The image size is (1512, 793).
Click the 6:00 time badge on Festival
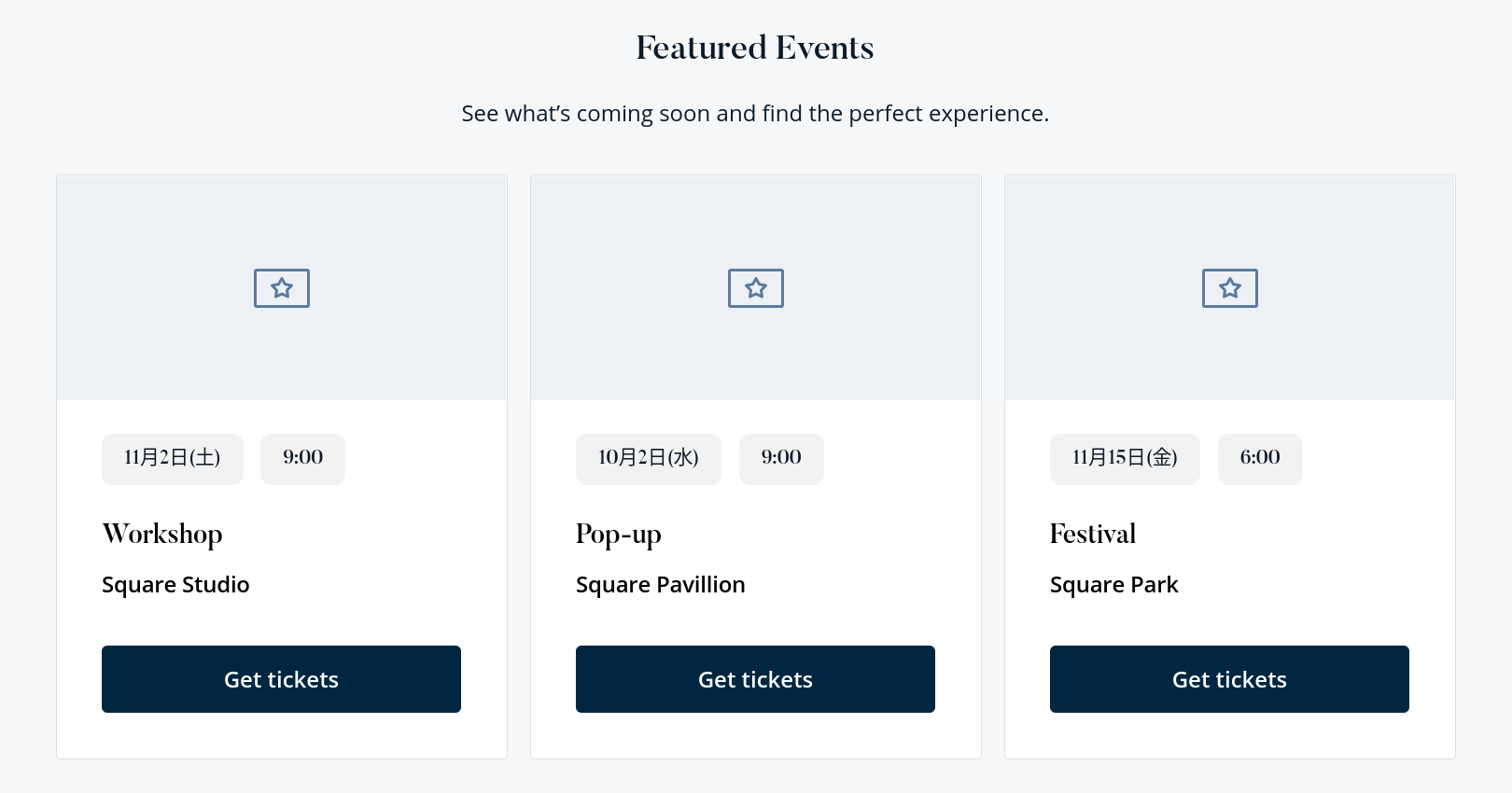click(1260, 458)
